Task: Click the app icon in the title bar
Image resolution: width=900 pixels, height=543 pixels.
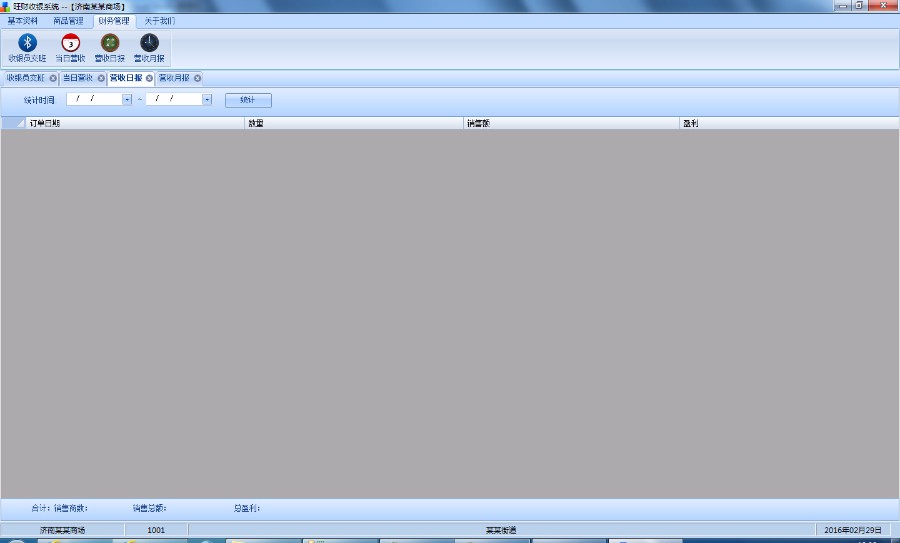Action: [x=6, y=6]
